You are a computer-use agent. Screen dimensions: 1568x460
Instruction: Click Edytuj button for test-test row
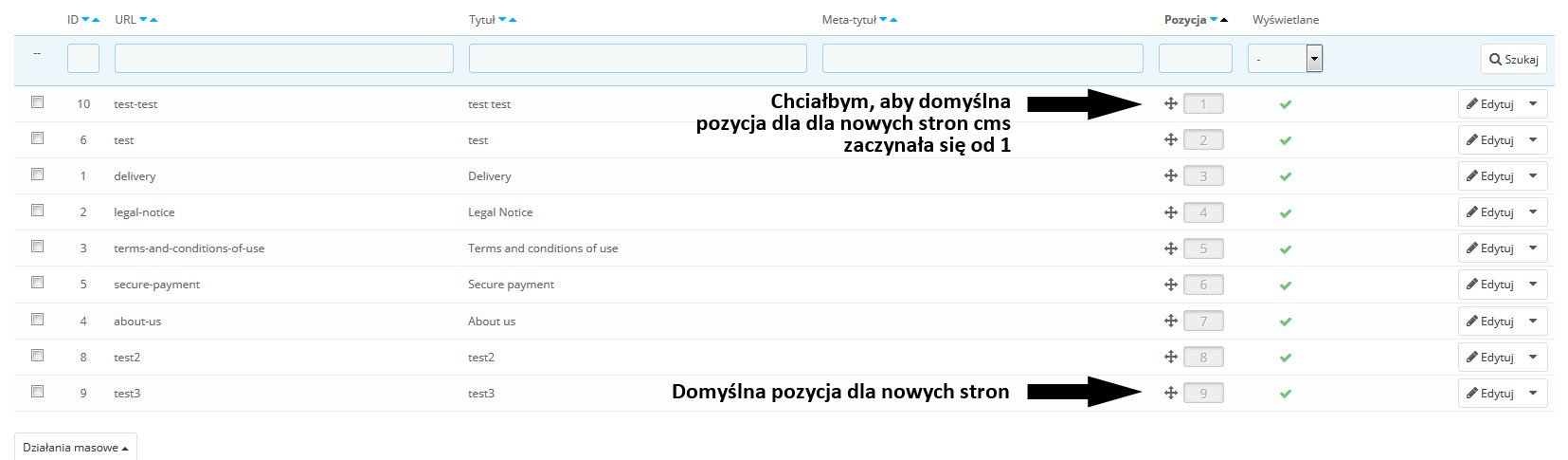pyautogui.click(x=1490, y=104)
